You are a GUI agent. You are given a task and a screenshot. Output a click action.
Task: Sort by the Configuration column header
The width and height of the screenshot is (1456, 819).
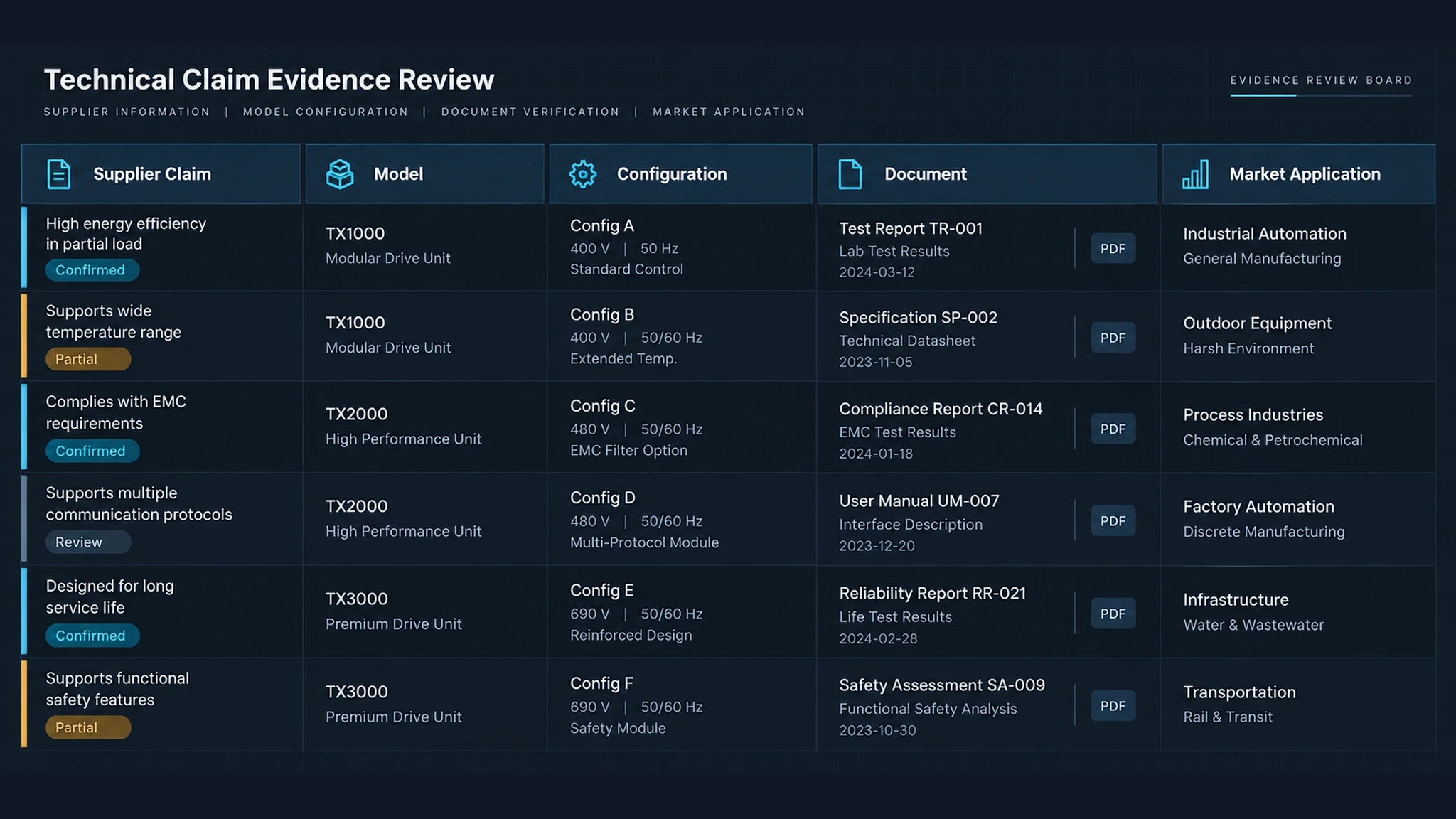tap(680, 174)
